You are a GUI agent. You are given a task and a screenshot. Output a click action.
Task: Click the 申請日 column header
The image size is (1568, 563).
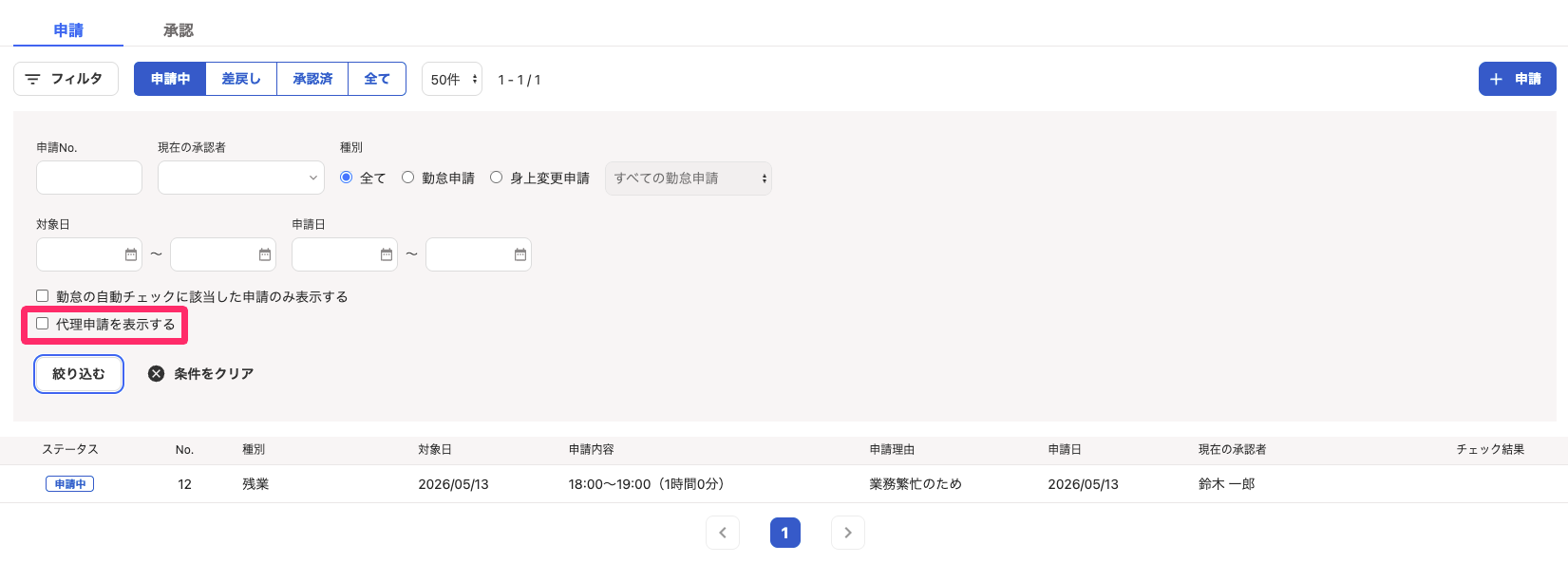point(1065,450)
